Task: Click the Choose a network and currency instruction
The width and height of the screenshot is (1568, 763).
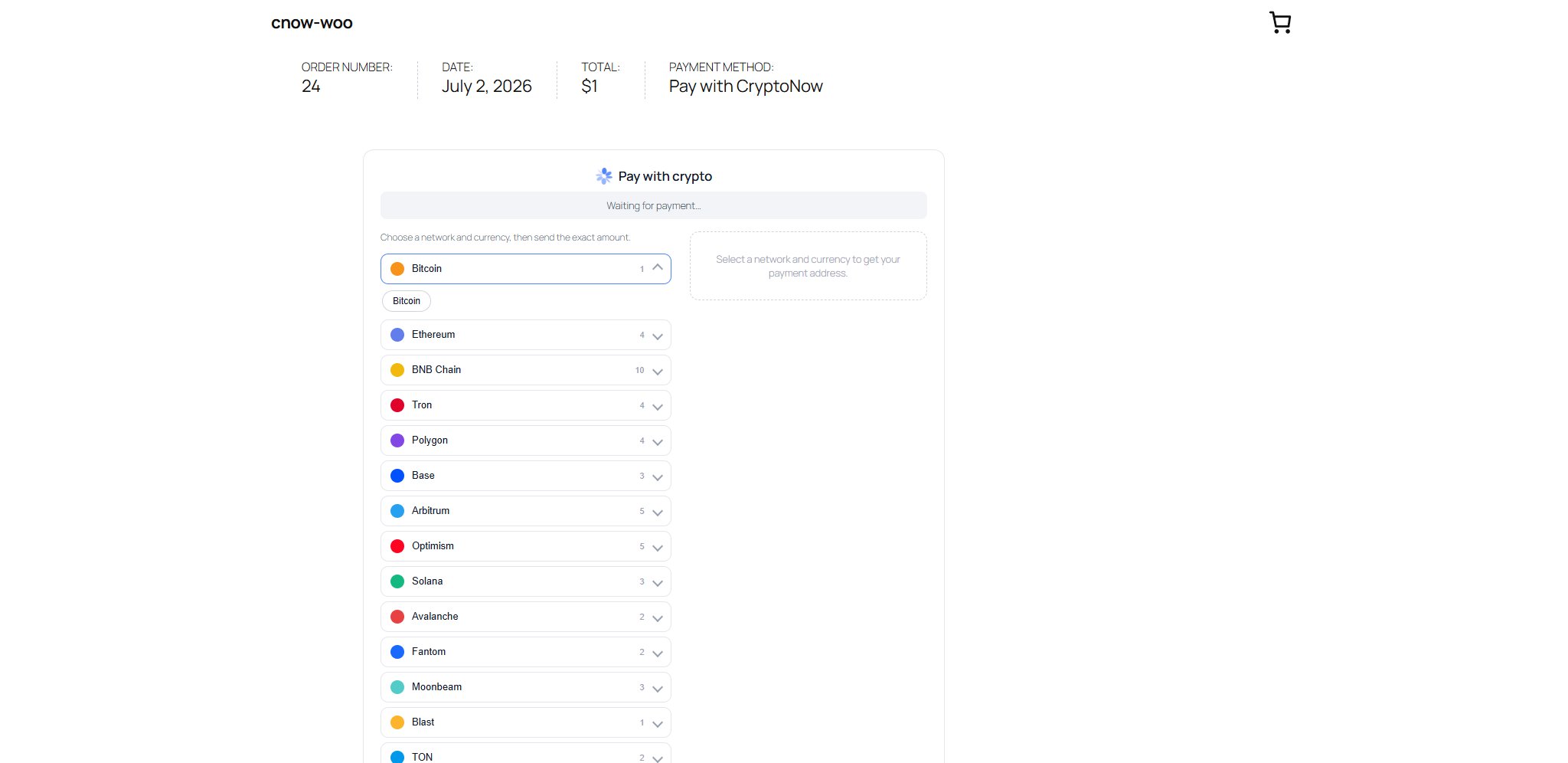Action: [505, 237]
